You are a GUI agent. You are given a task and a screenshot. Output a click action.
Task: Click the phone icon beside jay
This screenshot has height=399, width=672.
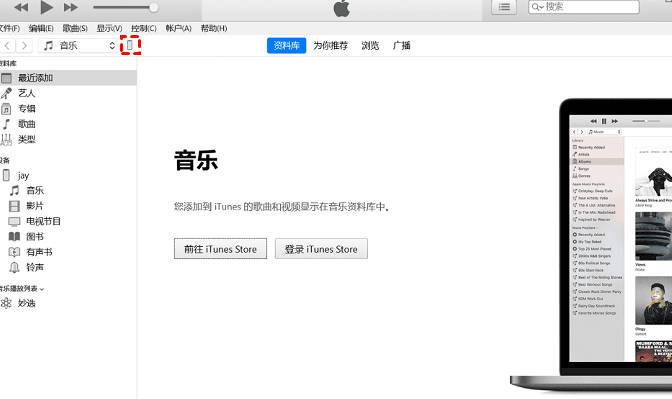[6, 175]
